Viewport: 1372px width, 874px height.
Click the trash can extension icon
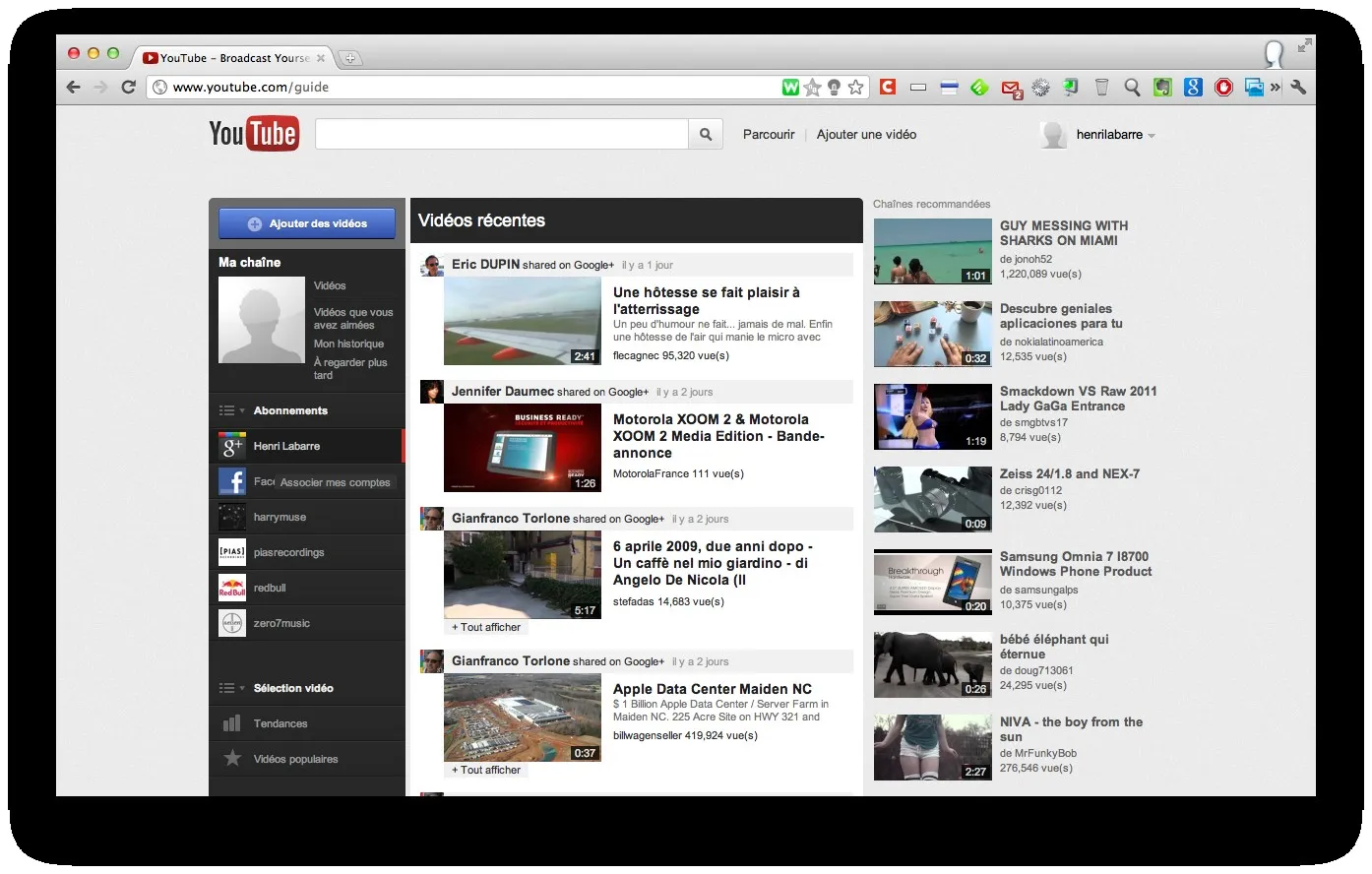coord(1101,88)
